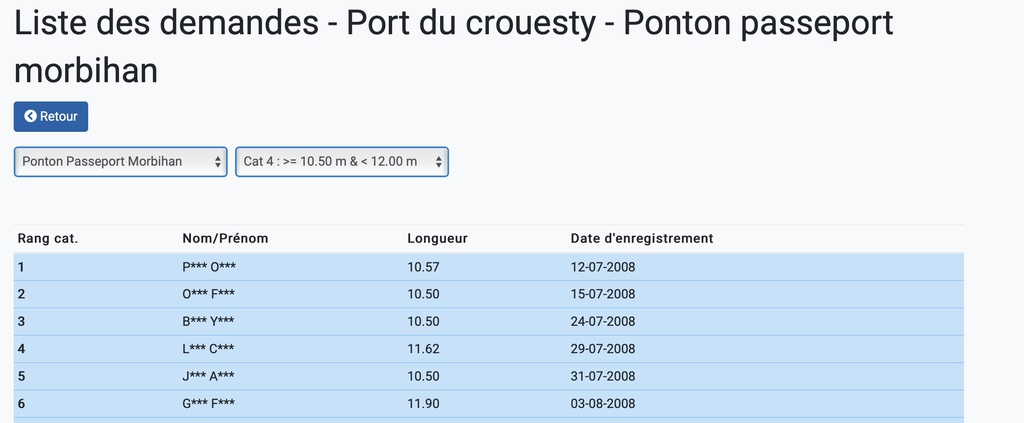Select the row for P*** O***
The height and width of the screenshot is (423, 1024).
click(488, 267)
